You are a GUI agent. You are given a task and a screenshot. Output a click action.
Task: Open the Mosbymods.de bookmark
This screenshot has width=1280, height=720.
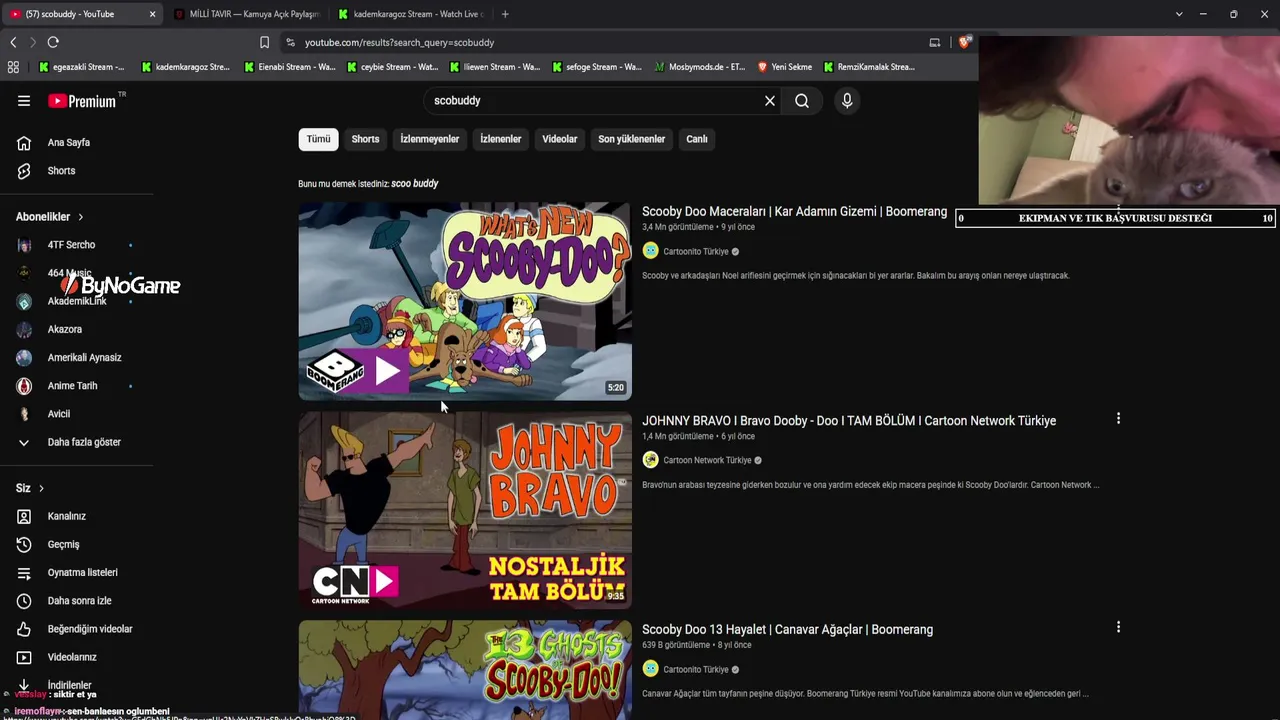click(x=700, y=67)
